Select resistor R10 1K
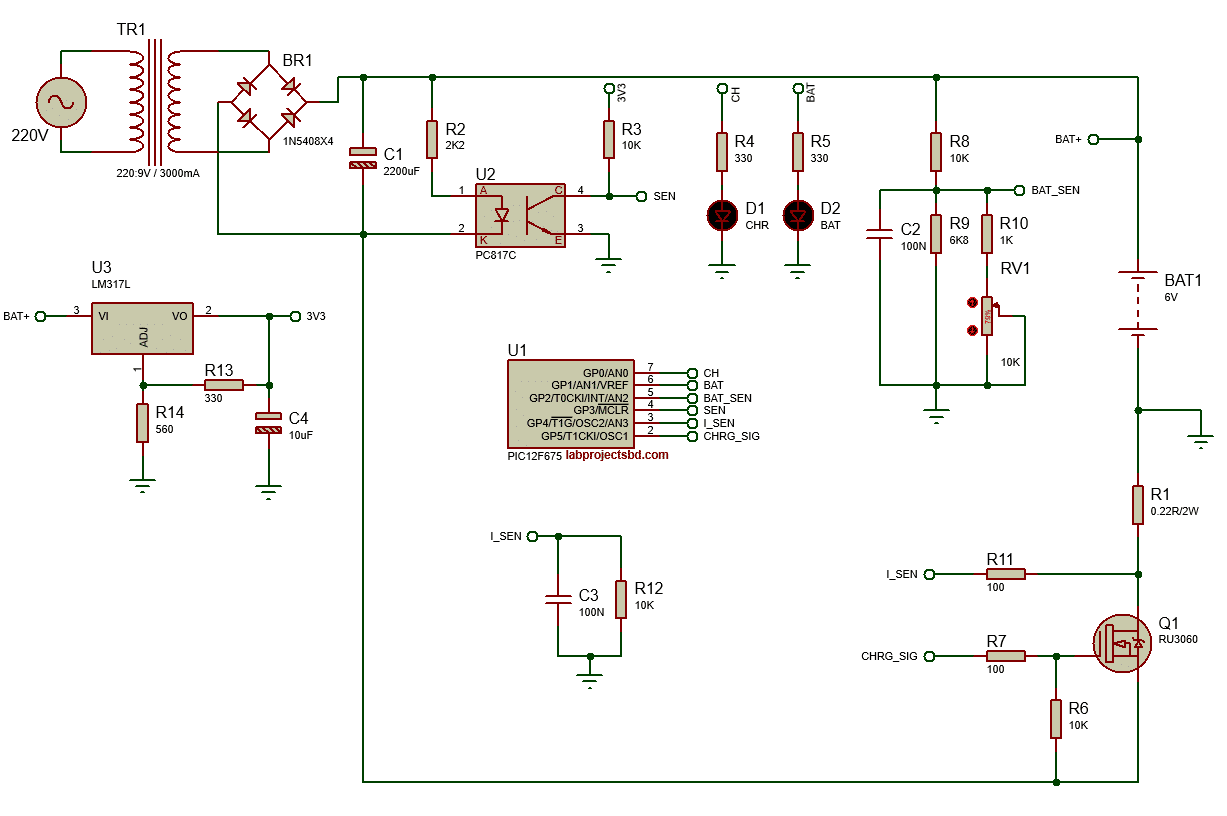This screenshot has height=816, width=1227. (x=987, y=234)
